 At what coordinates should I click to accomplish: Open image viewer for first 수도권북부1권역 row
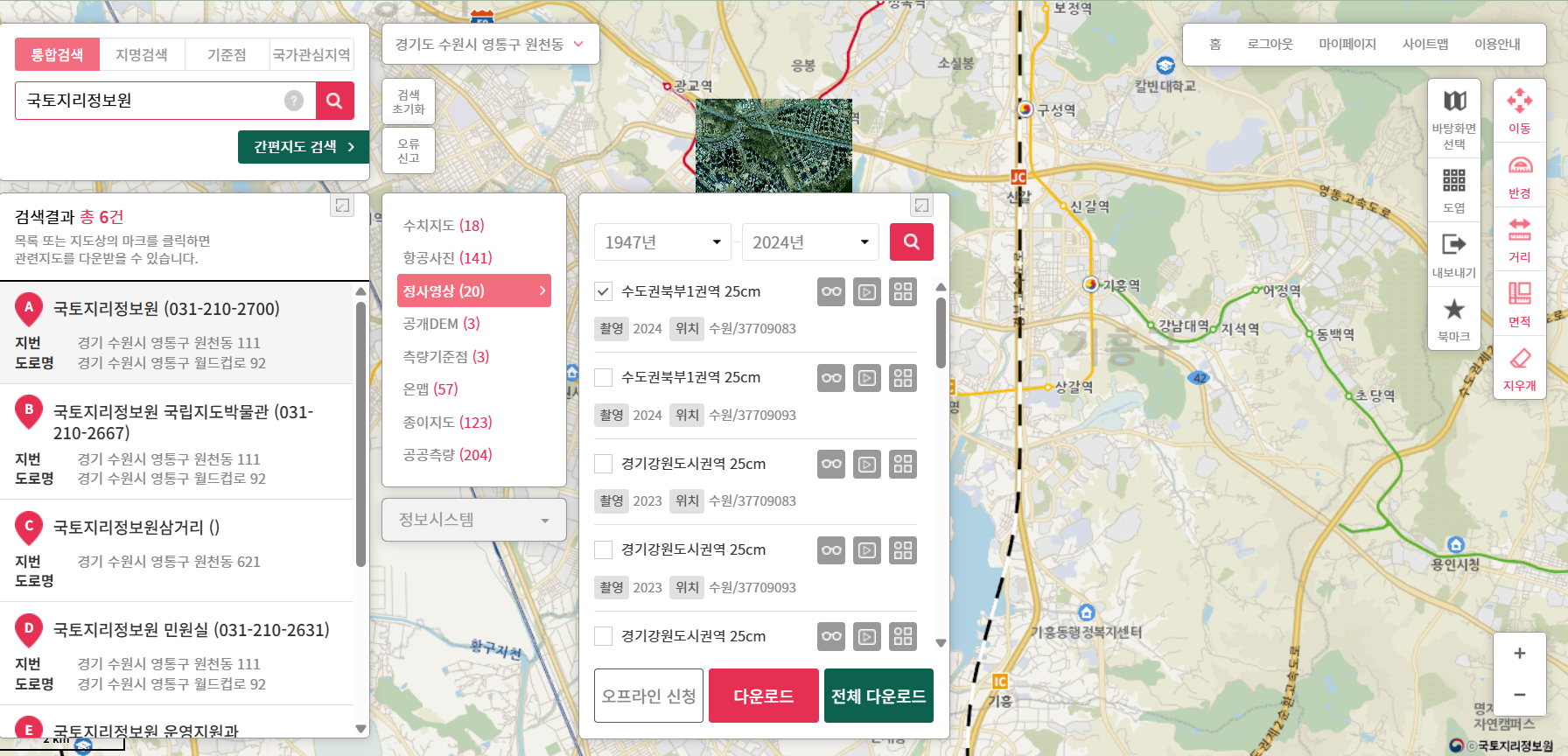pos(867,292)
